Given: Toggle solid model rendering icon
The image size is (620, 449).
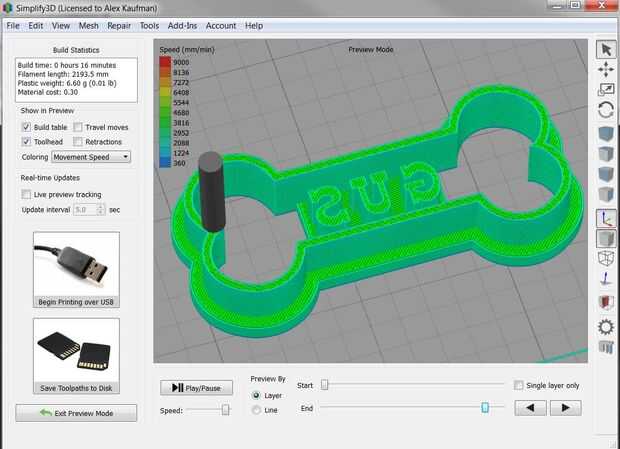Looking at the screenshot, I should (x=606, y=238).
